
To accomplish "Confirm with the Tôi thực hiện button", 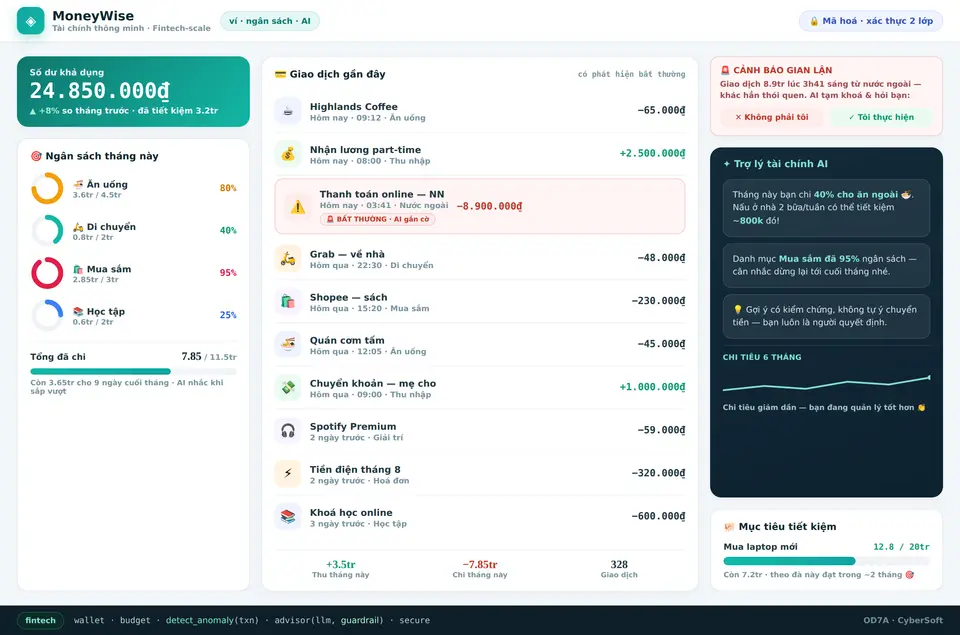I will (x=881, y=117).
